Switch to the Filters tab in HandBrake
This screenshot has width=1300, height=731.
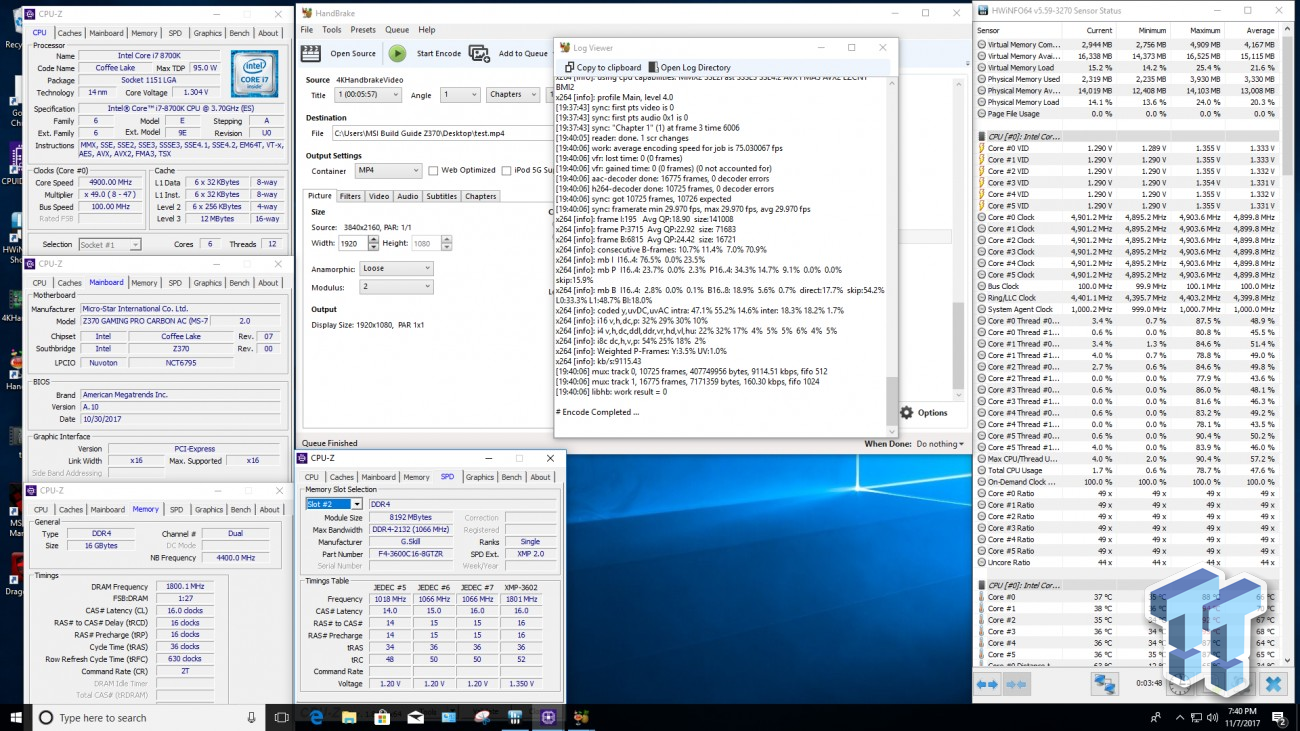[x=350, y=196]
